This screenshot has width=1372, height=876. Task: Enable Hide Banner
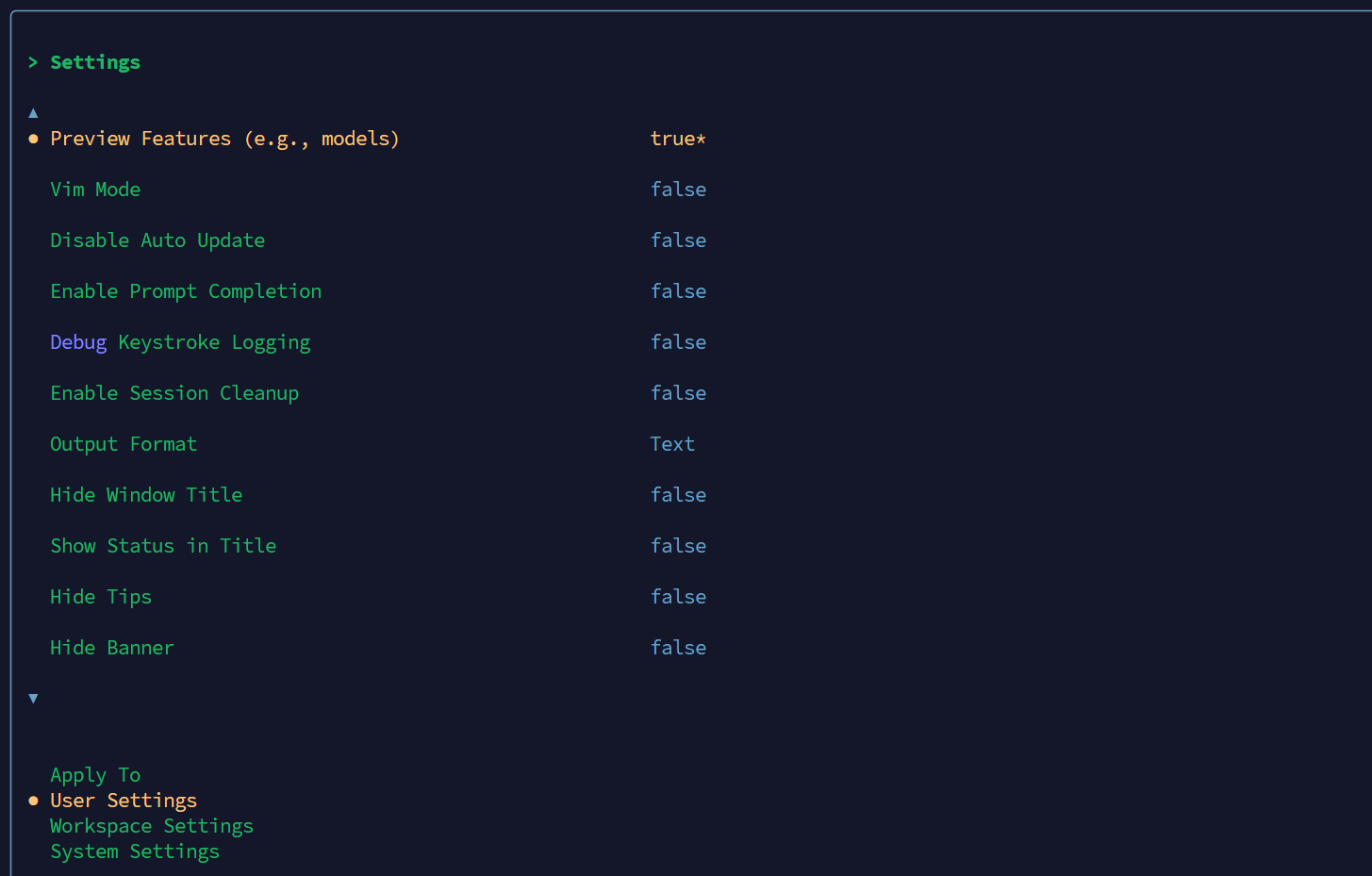tap(112, 647)
